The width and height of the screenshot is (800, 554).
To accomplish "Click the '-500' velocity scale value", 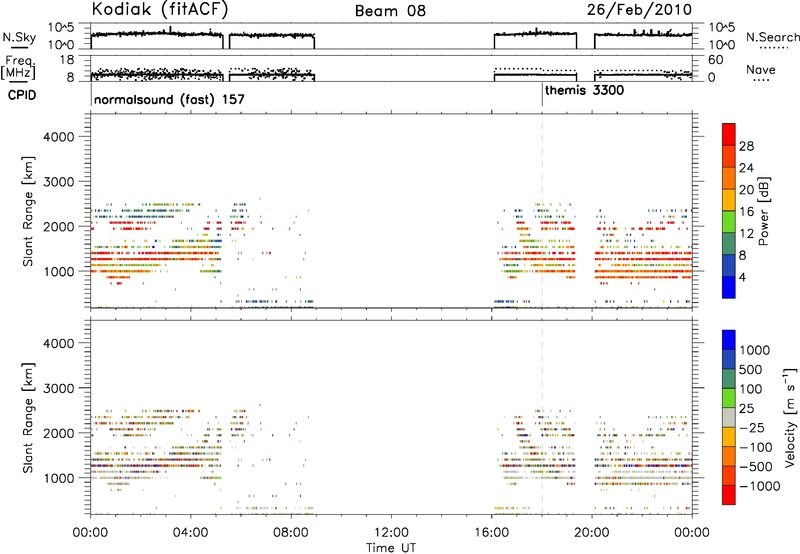I will click(755, 466).
